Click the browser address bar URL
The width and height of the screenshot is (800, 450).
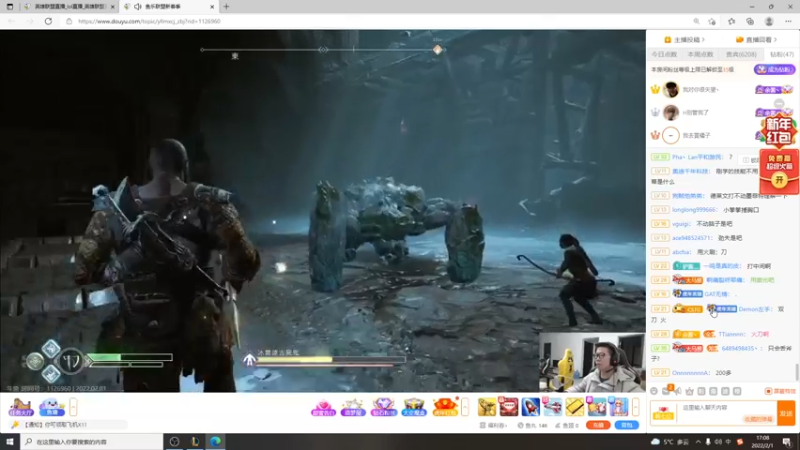(x=149, y=21)
